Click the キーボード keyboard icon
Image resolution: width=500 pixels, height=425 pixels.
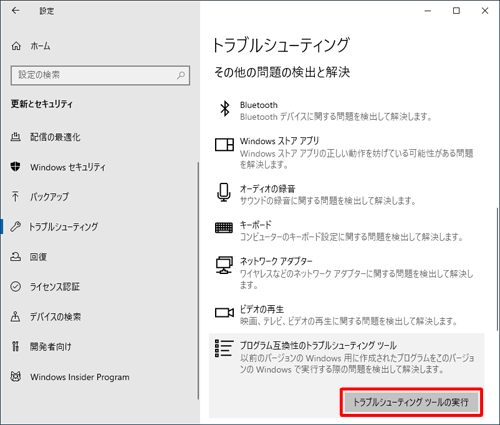click(x=224, y=228)
